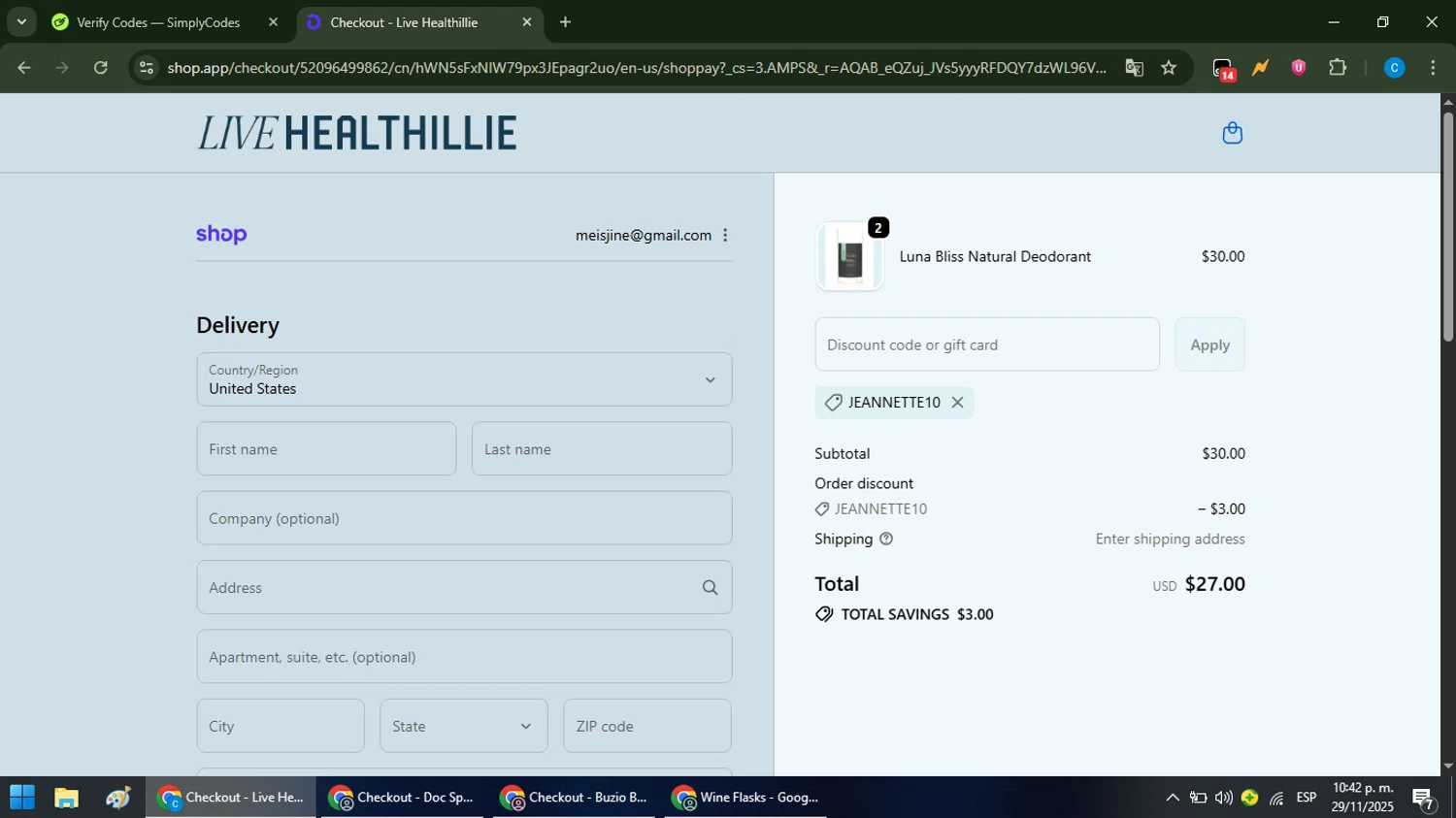Open the Luna Bliss Deodorant product thumbnail
Viewport: 1456px width, 818px height.
click(849, 257)
